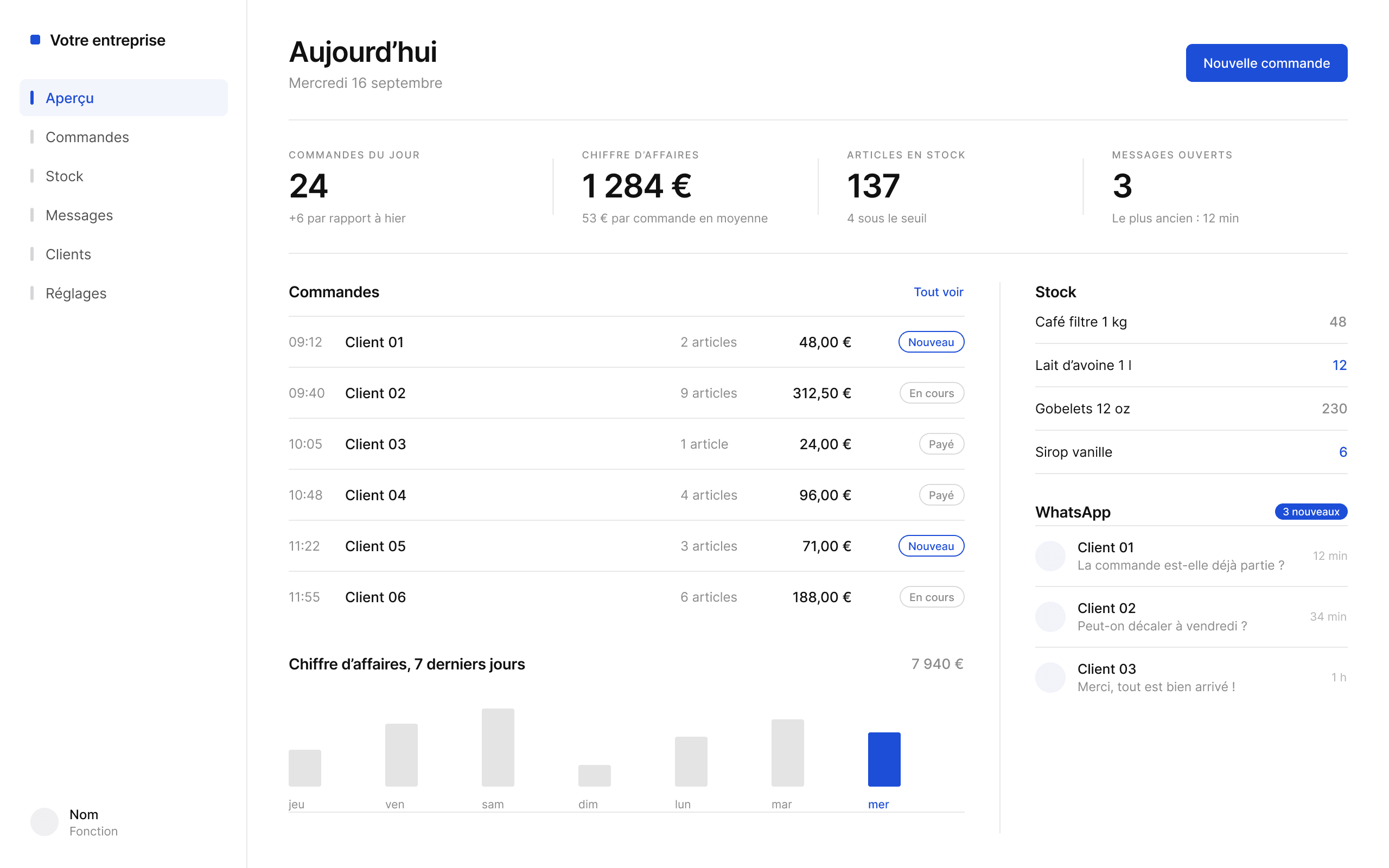The image size is (1389, 868).
Task: Click the 3 nouveaux WhatsApp badge
Action: point(1311,512)
